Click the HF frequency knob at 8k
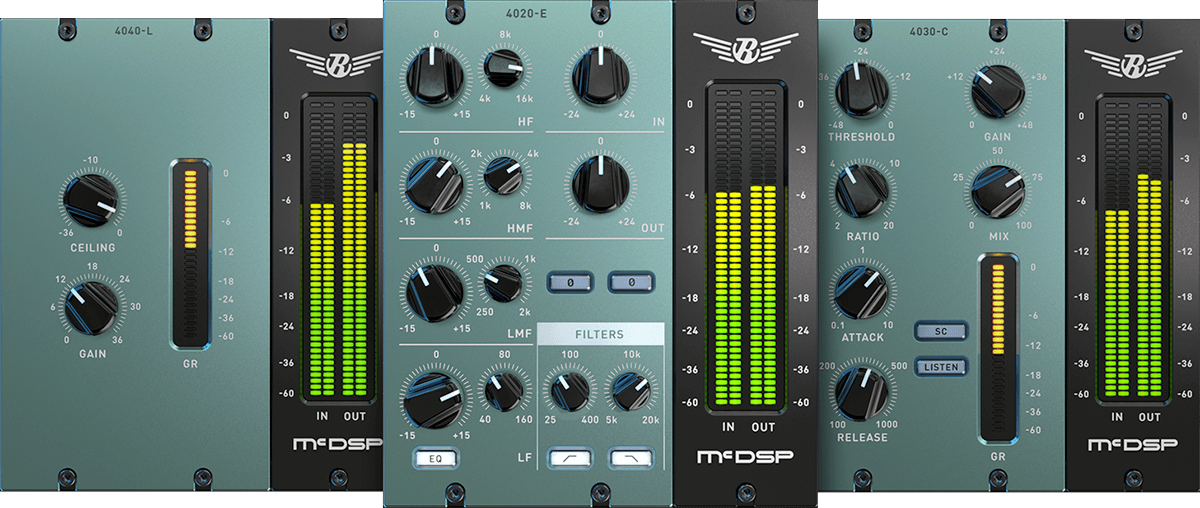Viewport: 1200px width, 508px height. (504, 69)
